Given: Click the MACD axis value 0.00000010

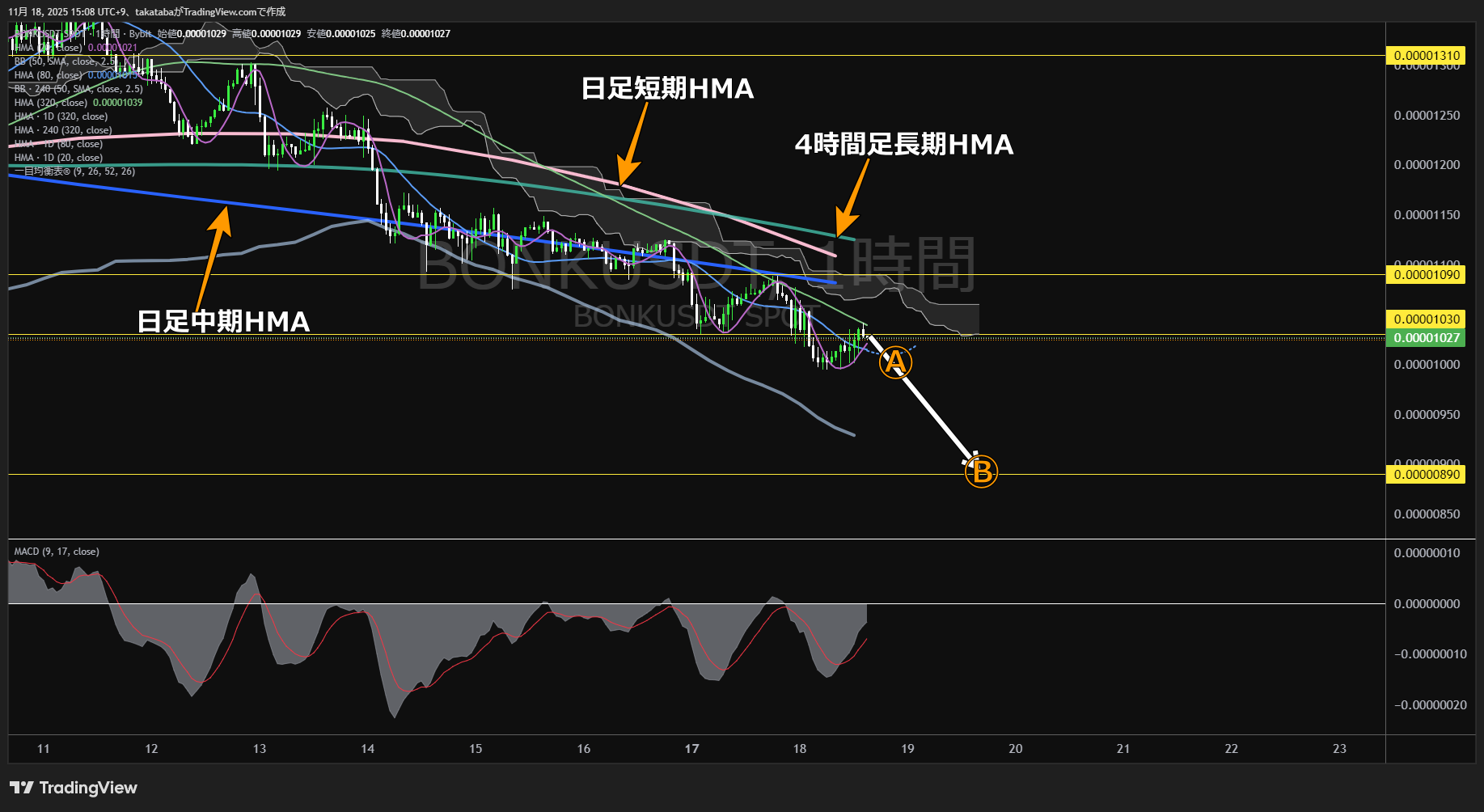Looking at the screenshot, I should (1427, 553).
